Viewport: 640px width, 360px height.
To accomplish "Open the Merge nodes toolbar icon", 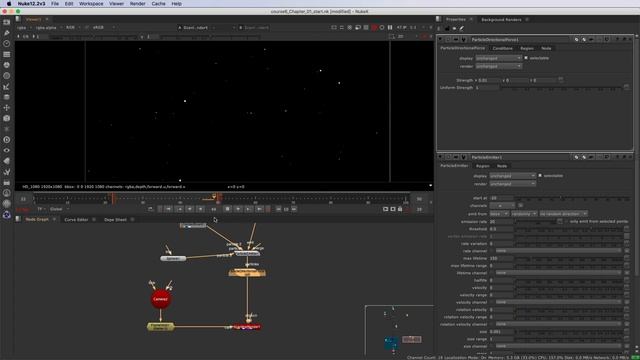I will tap(7, 97).
